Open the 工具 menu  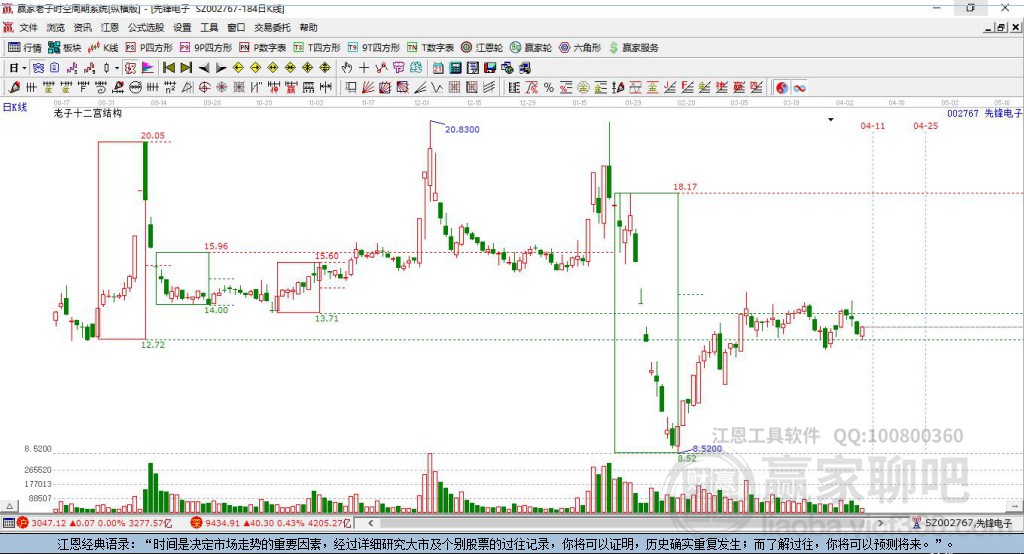(x=209, y=27)
